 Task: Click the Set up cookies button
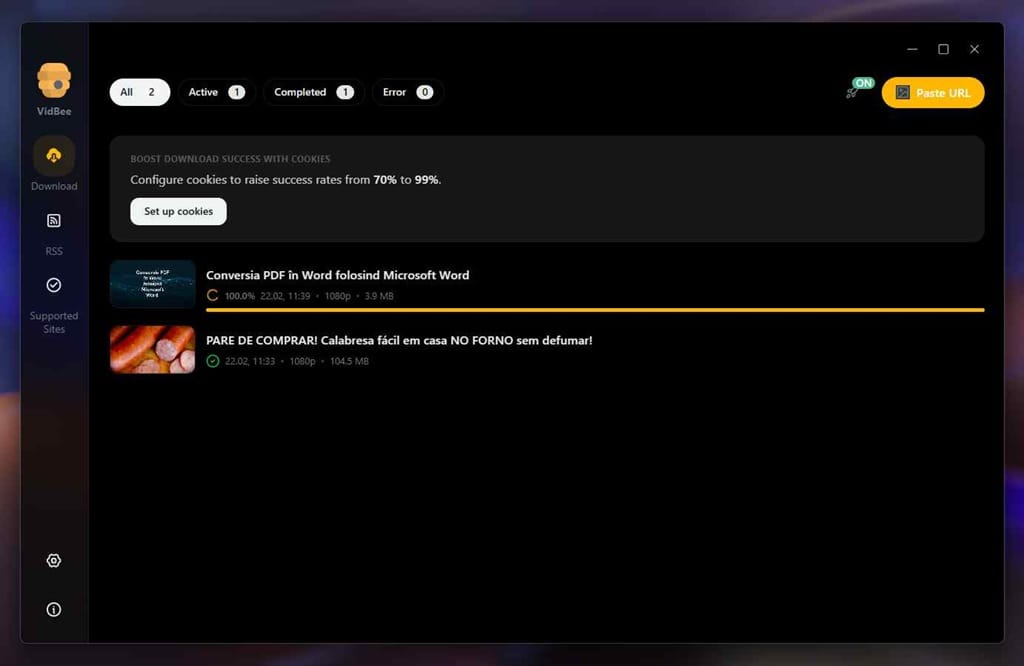[x=178, y=211]
